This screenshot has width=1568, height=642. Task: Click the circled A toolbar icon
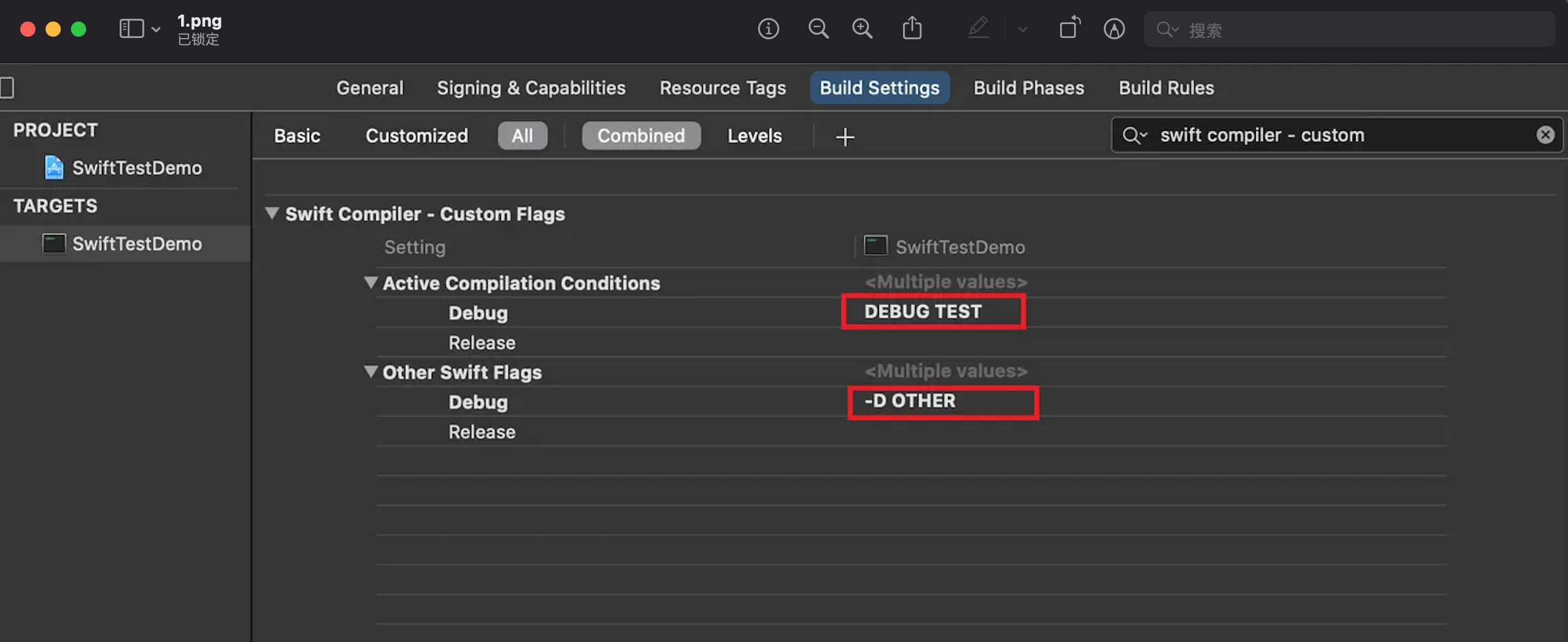[1114, 29]
